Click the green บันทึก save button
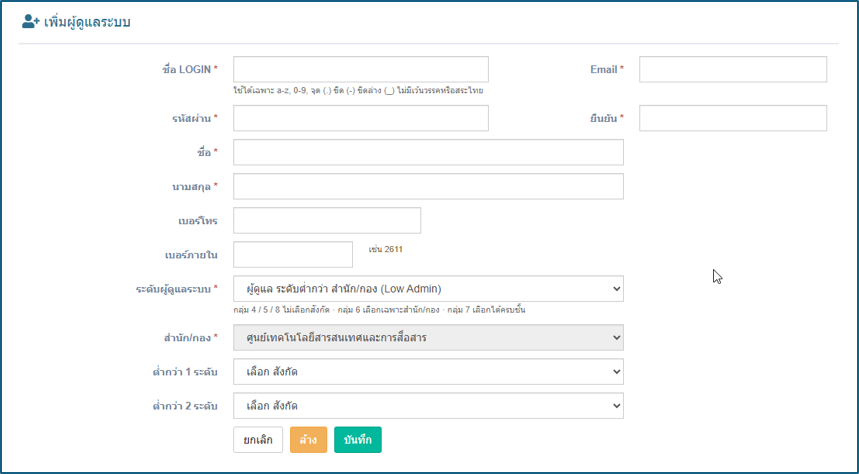 (358, 439)
